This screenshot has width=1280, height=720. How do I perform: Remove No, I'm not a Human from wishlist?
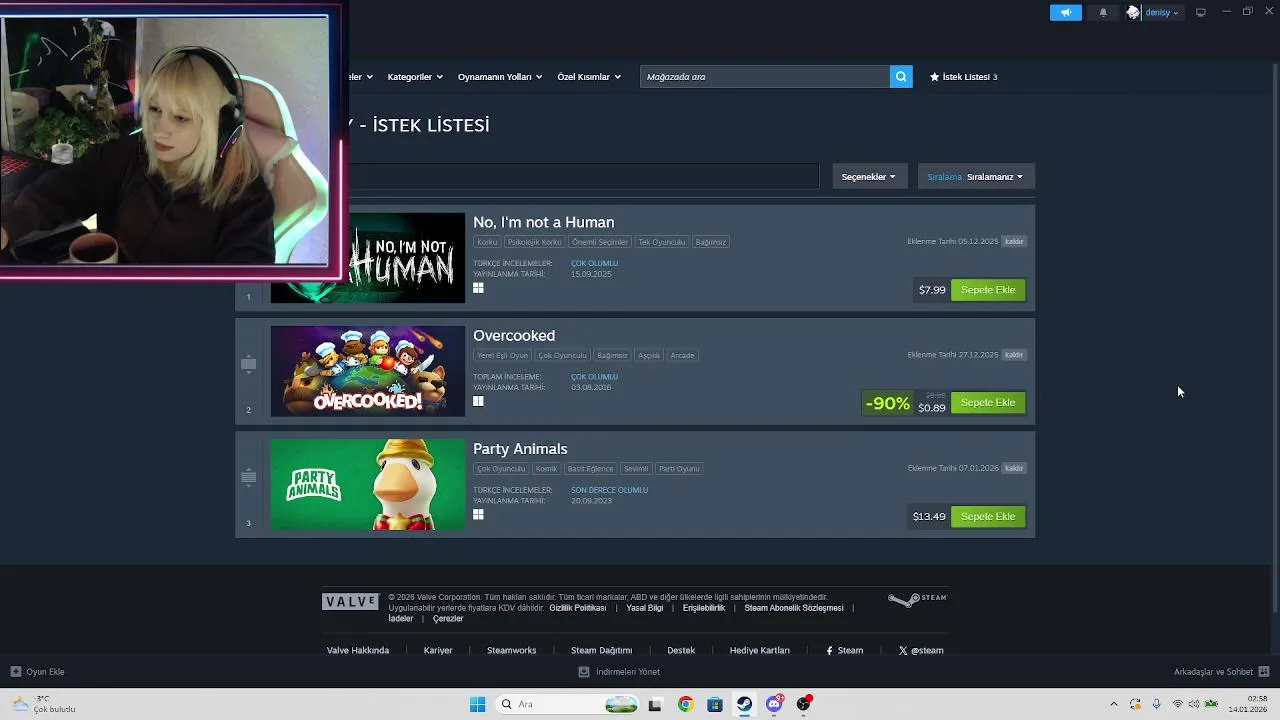click(1014, 241)
